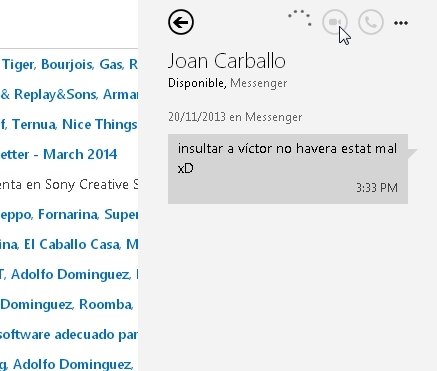437x371 pixels.
Task: Start a voice call via phone icon
Action: coord(371,22)
